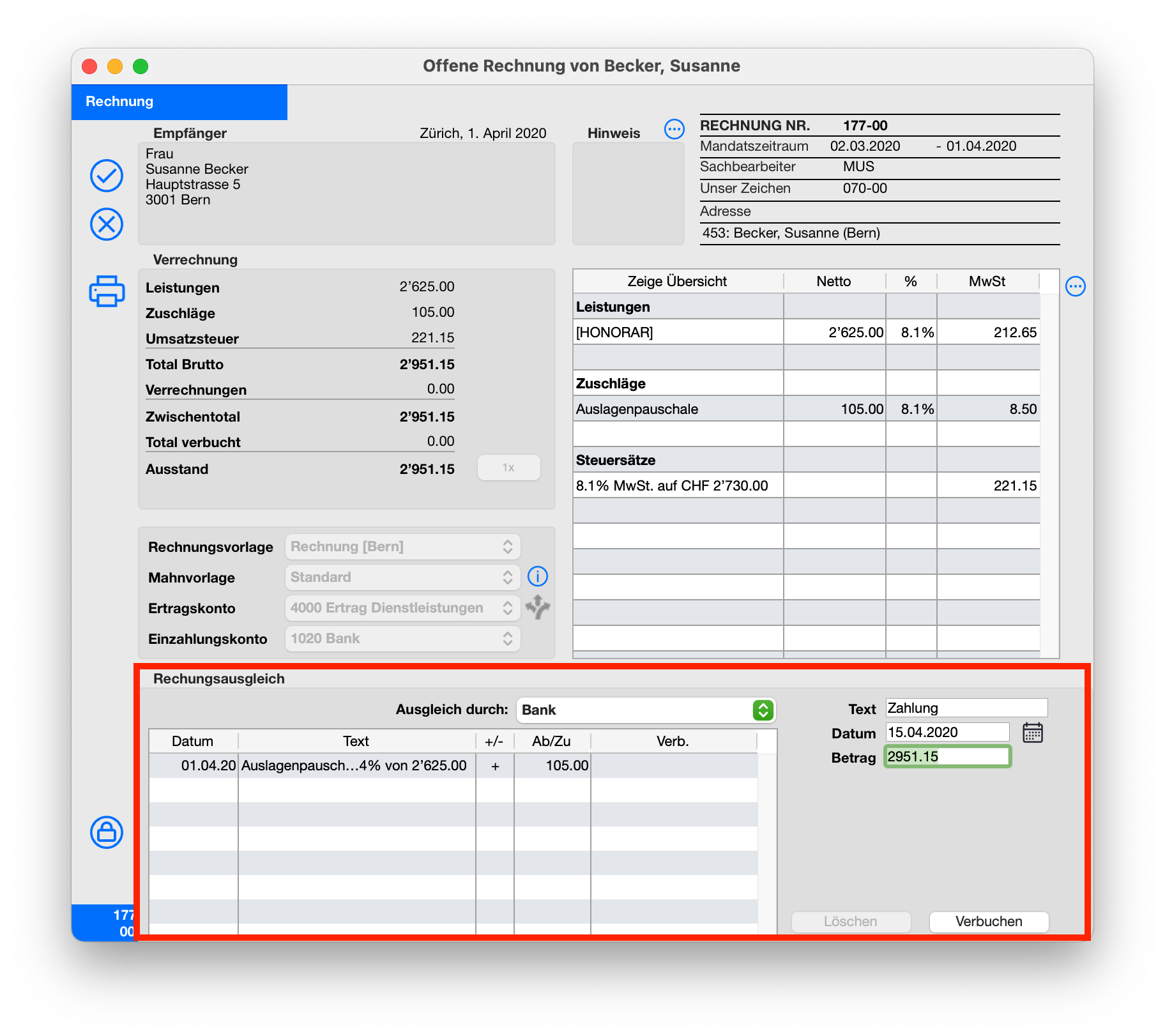Image resolution: width=1165 pixels, height=1036 pixels.
Task: Open the ellipsis icon beside the overview table
Action: [x=1075, y=286]
